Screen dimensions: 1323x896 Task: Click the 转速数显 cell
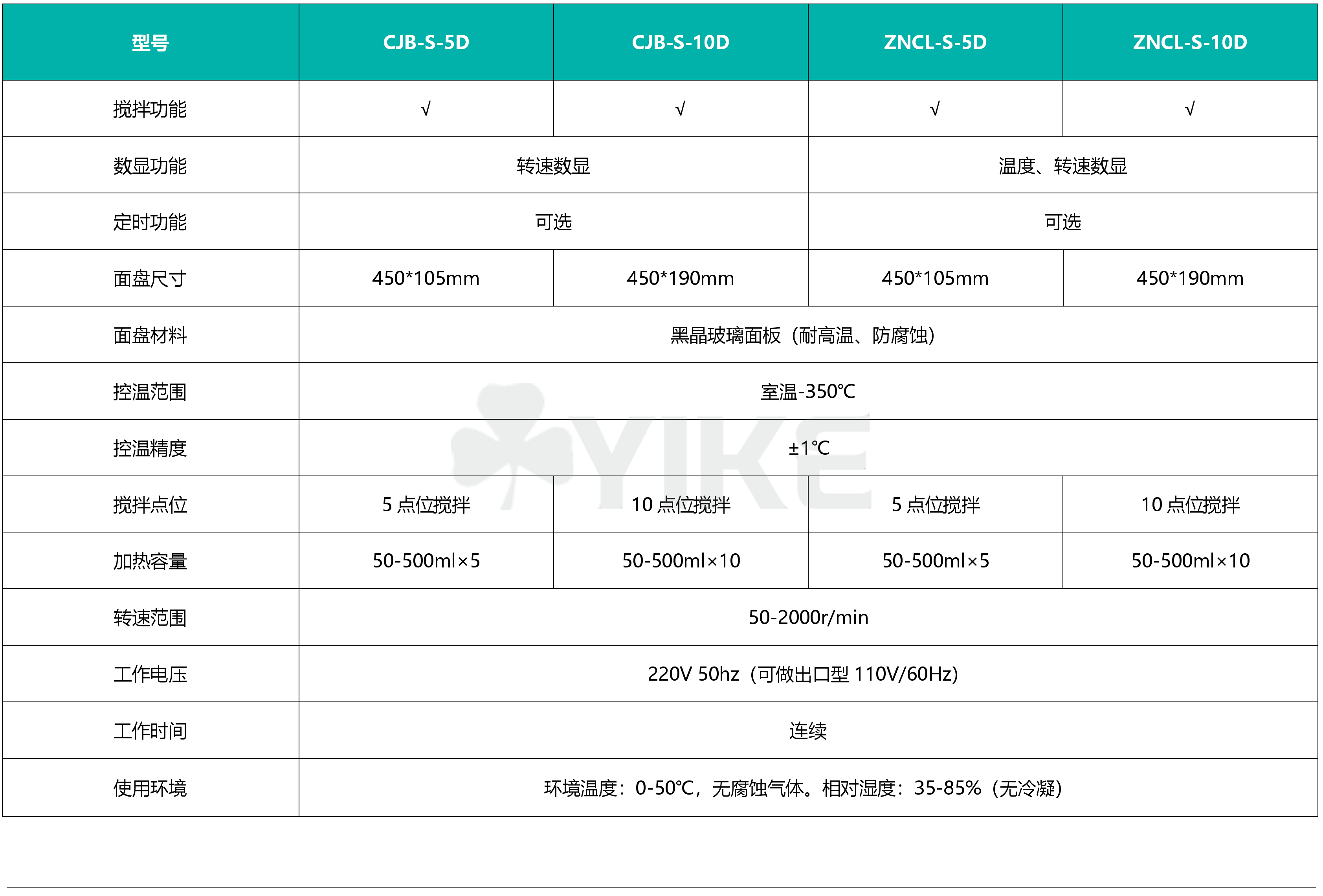553,166
